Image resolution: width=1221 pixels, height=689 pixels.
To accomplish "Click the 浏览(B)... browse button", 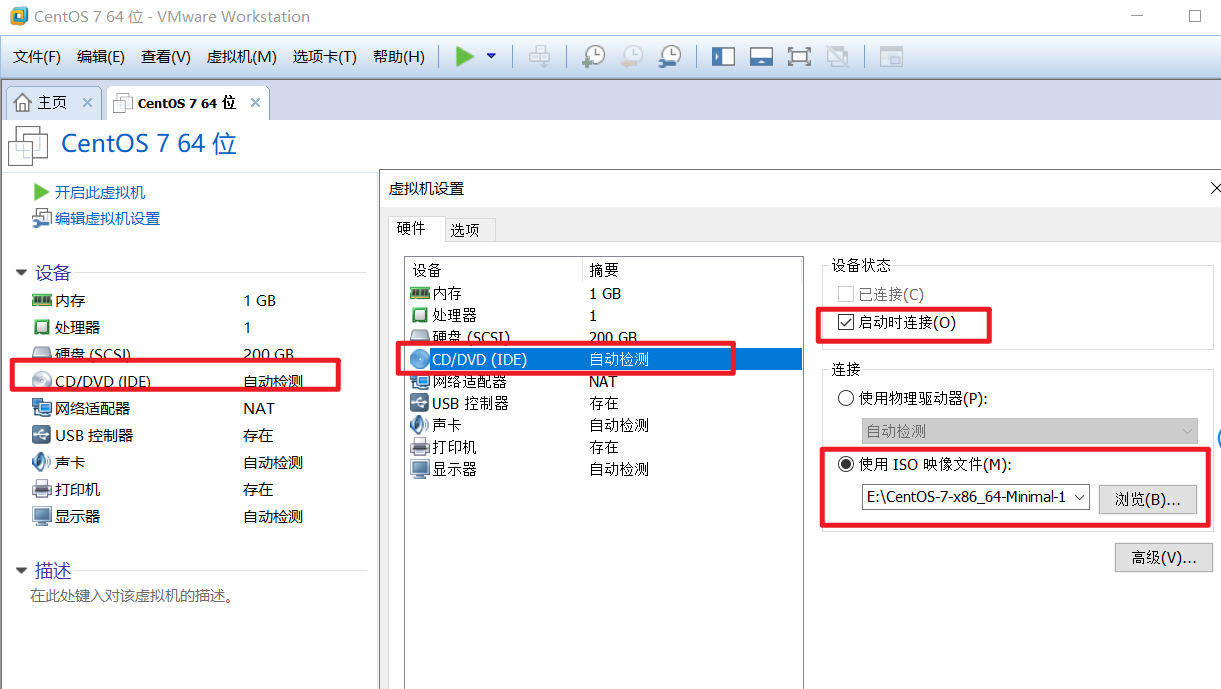I will (1148, 498).
